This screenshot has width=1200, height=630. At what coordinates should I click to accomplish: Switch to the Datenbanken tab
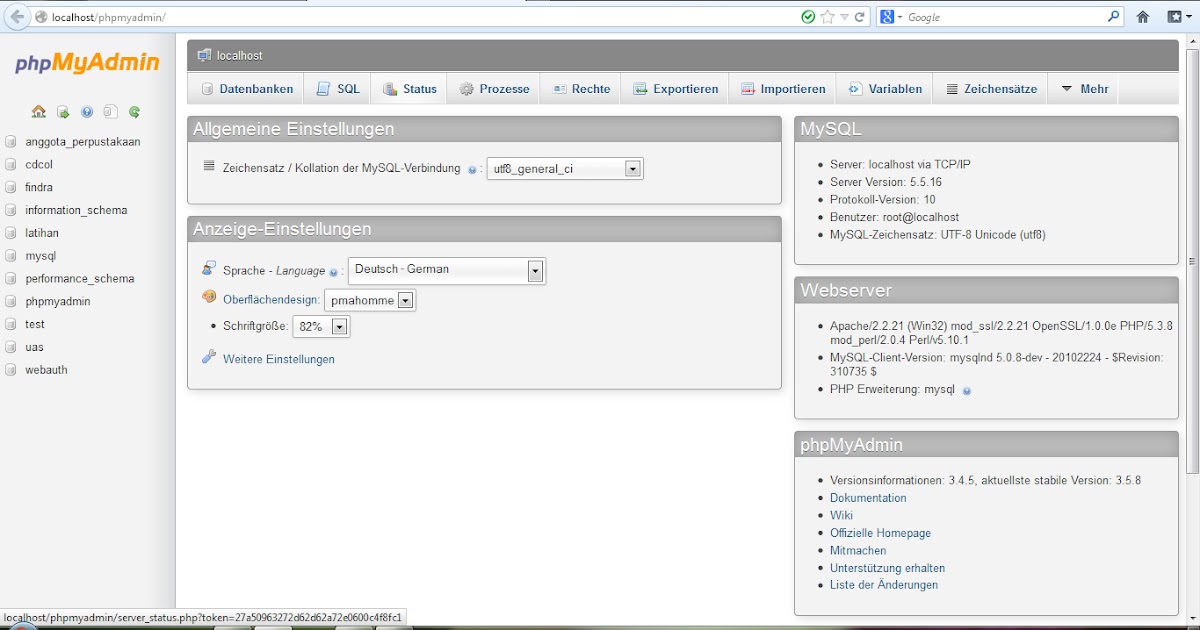click(246, 88)
